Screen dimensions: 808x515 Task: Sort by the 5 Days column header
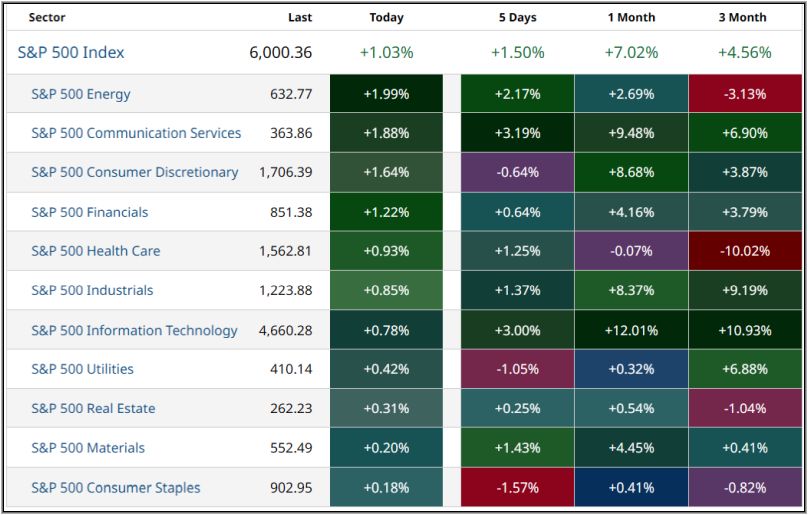click(x=516, y=17)
